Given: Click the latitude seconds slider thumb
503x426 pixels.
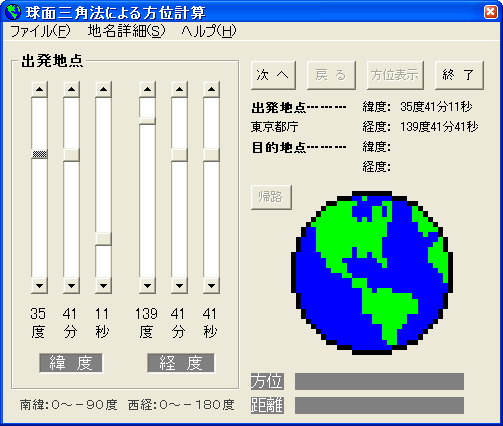Looking at the screenshot, I should (x=103, y=239).
